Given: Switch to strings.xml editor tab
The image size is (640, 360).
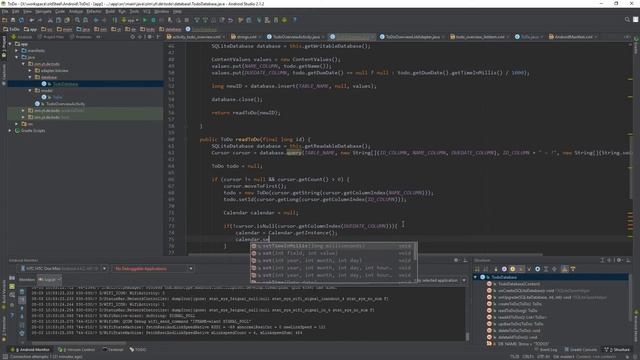Looking at the screenshot, I should pos(247,37).
